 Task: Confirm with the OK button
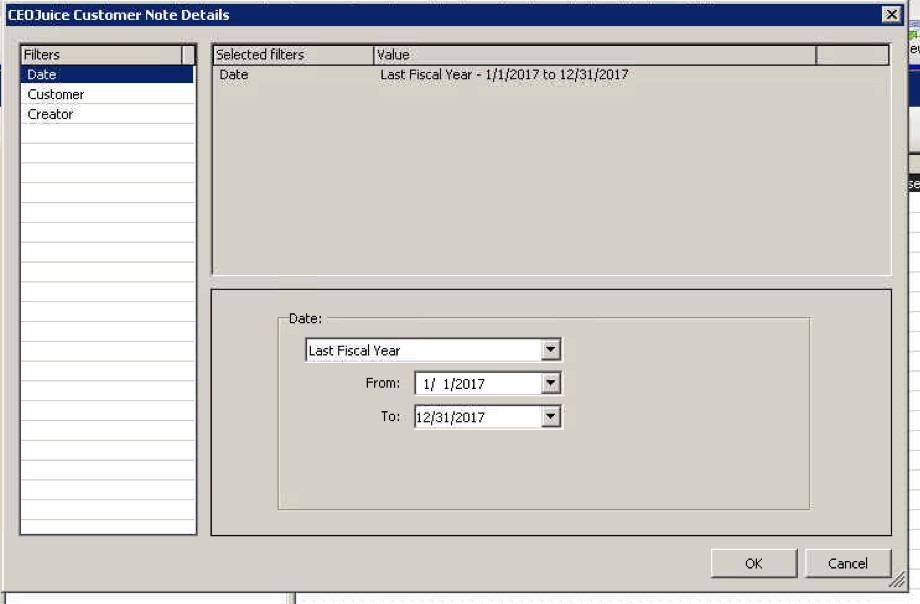(754, 563)
